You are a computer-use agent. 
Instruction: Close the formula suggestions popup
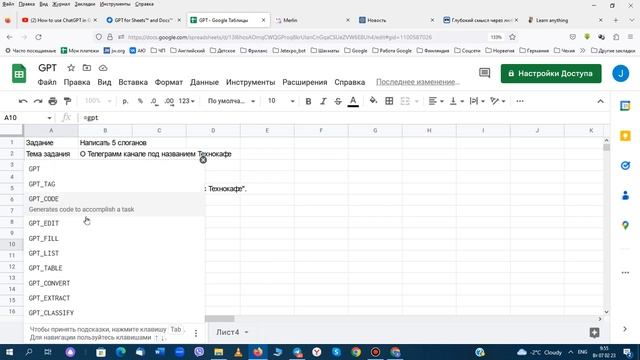click(x=203, y=160)
